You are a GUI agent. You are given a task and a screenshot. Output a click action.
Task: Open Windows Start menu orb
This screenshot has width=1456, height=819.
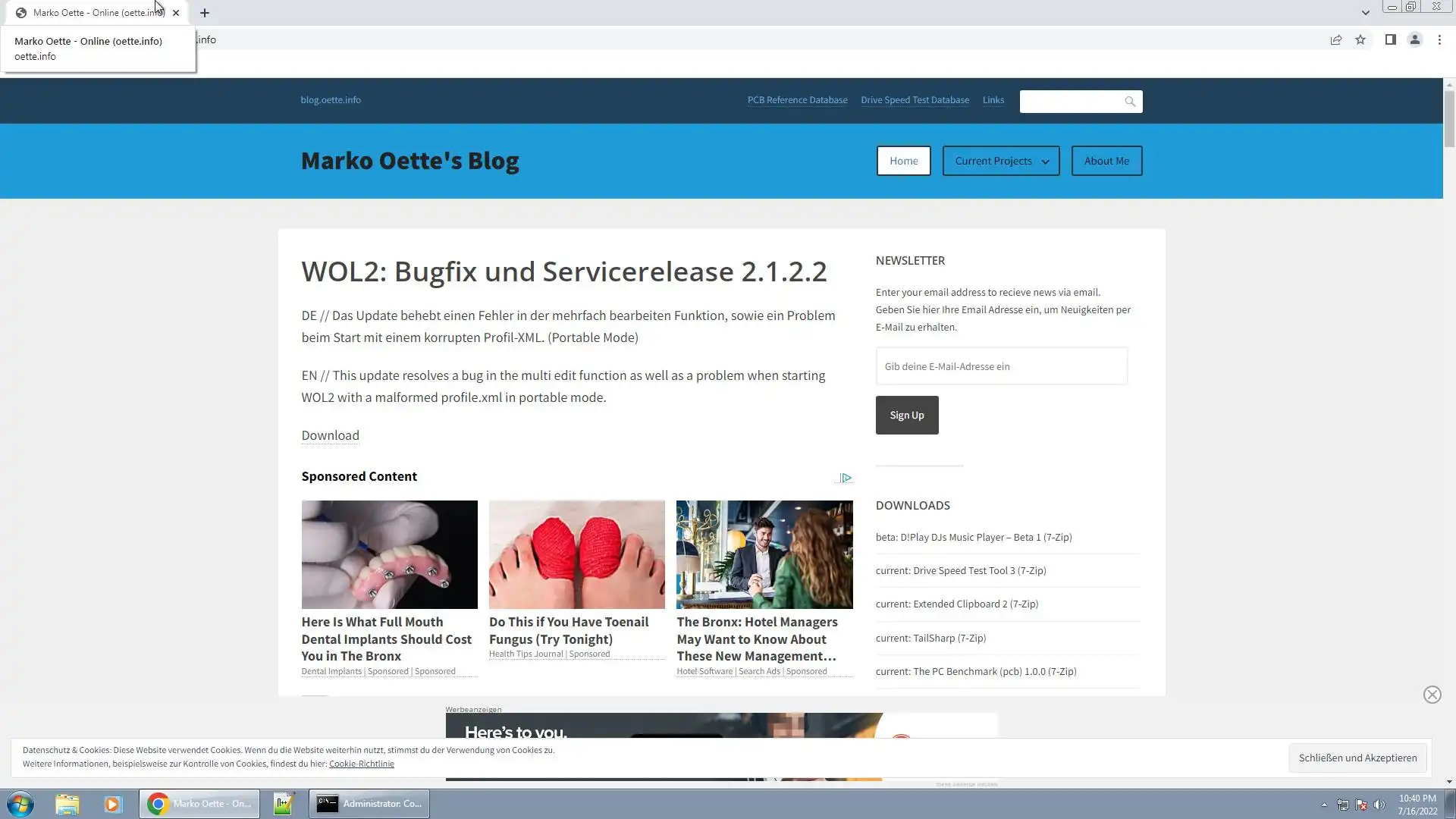pos(20,804)
